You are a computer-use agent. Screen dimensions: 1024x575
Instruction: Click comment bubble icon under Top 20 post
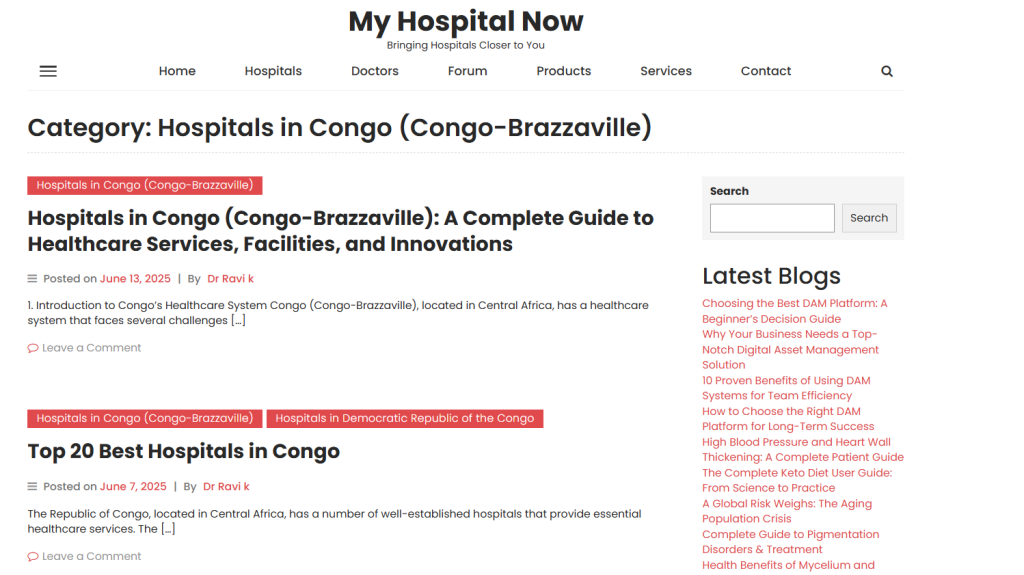point(33,557)
